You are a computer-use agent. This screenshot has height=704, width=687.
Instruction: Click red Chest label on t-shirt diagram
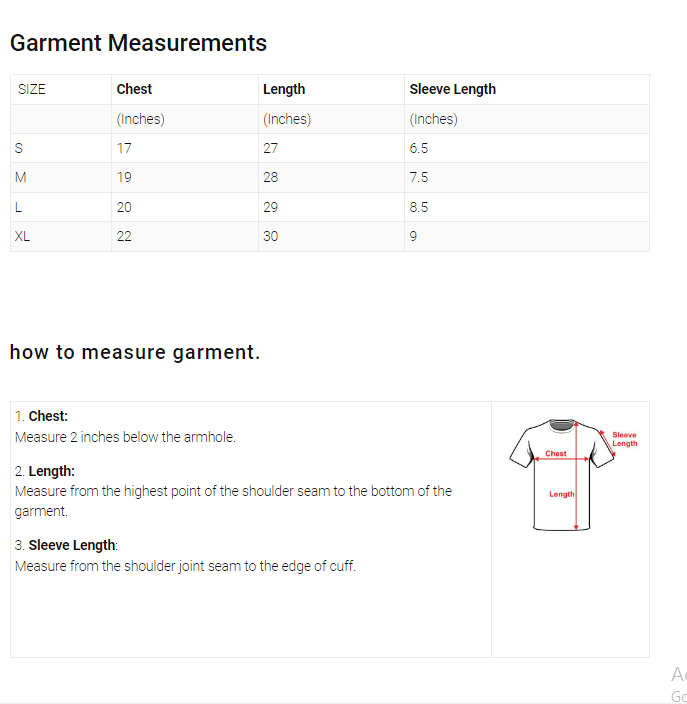tap(556, 453)
